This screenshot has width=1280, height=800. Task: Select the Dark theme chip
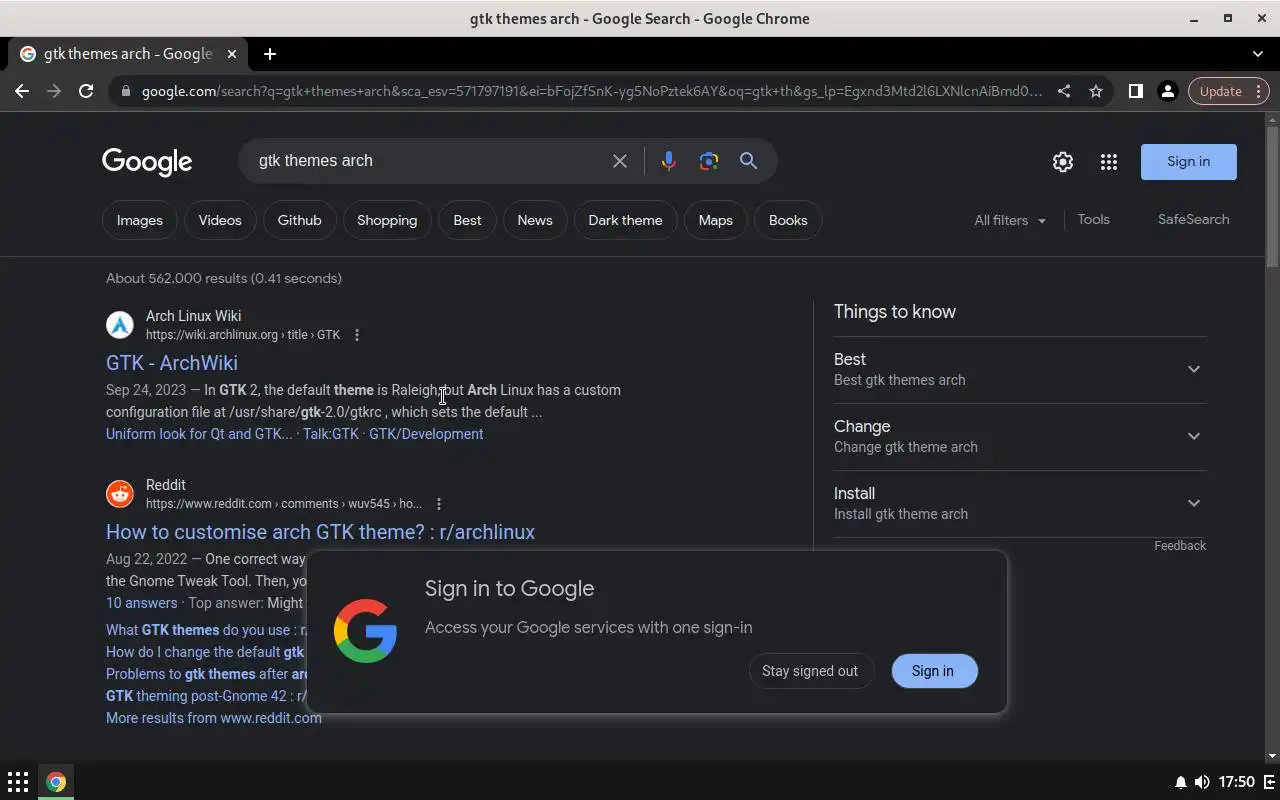pos(625,220)
